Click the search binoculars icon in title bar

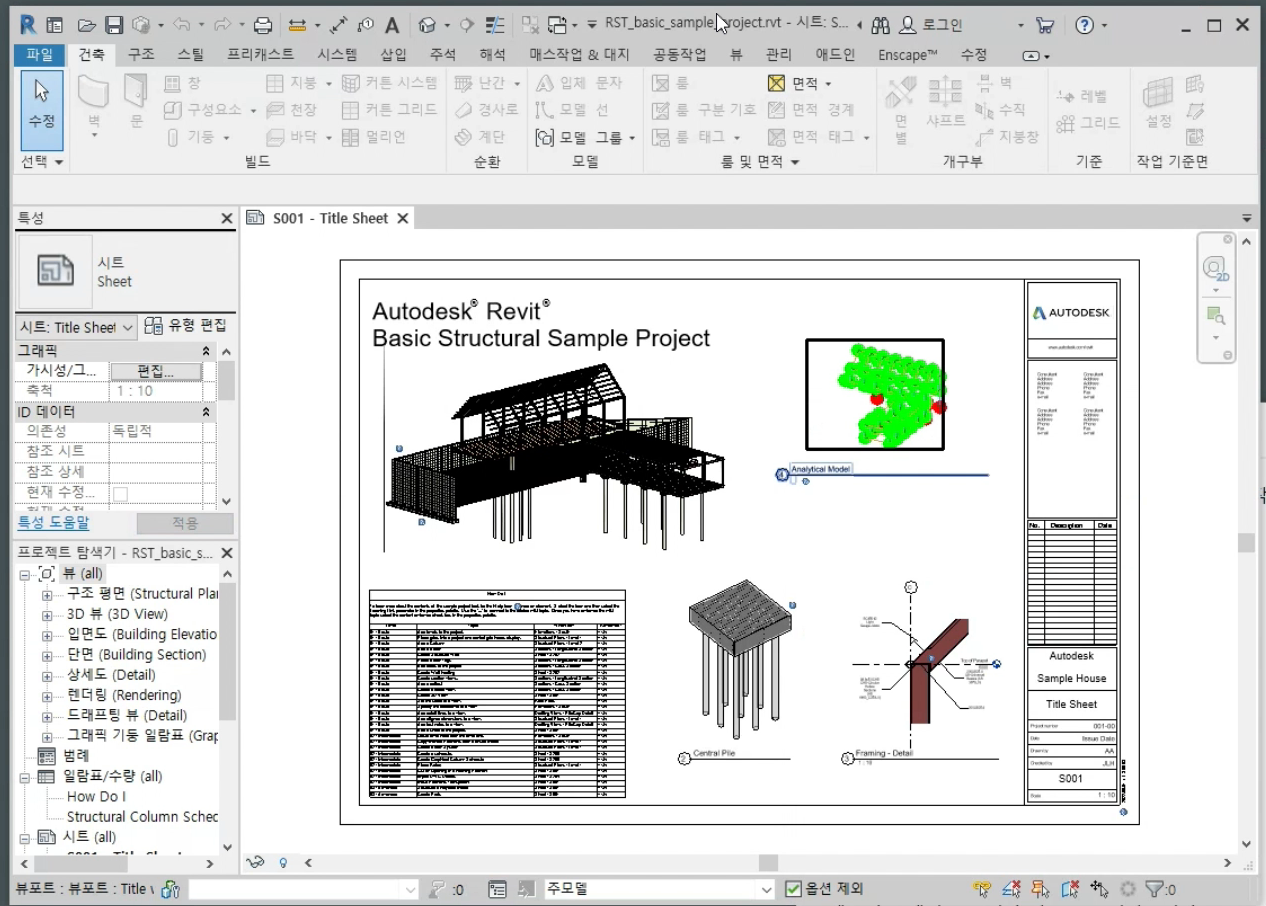[x=880, y=25]
